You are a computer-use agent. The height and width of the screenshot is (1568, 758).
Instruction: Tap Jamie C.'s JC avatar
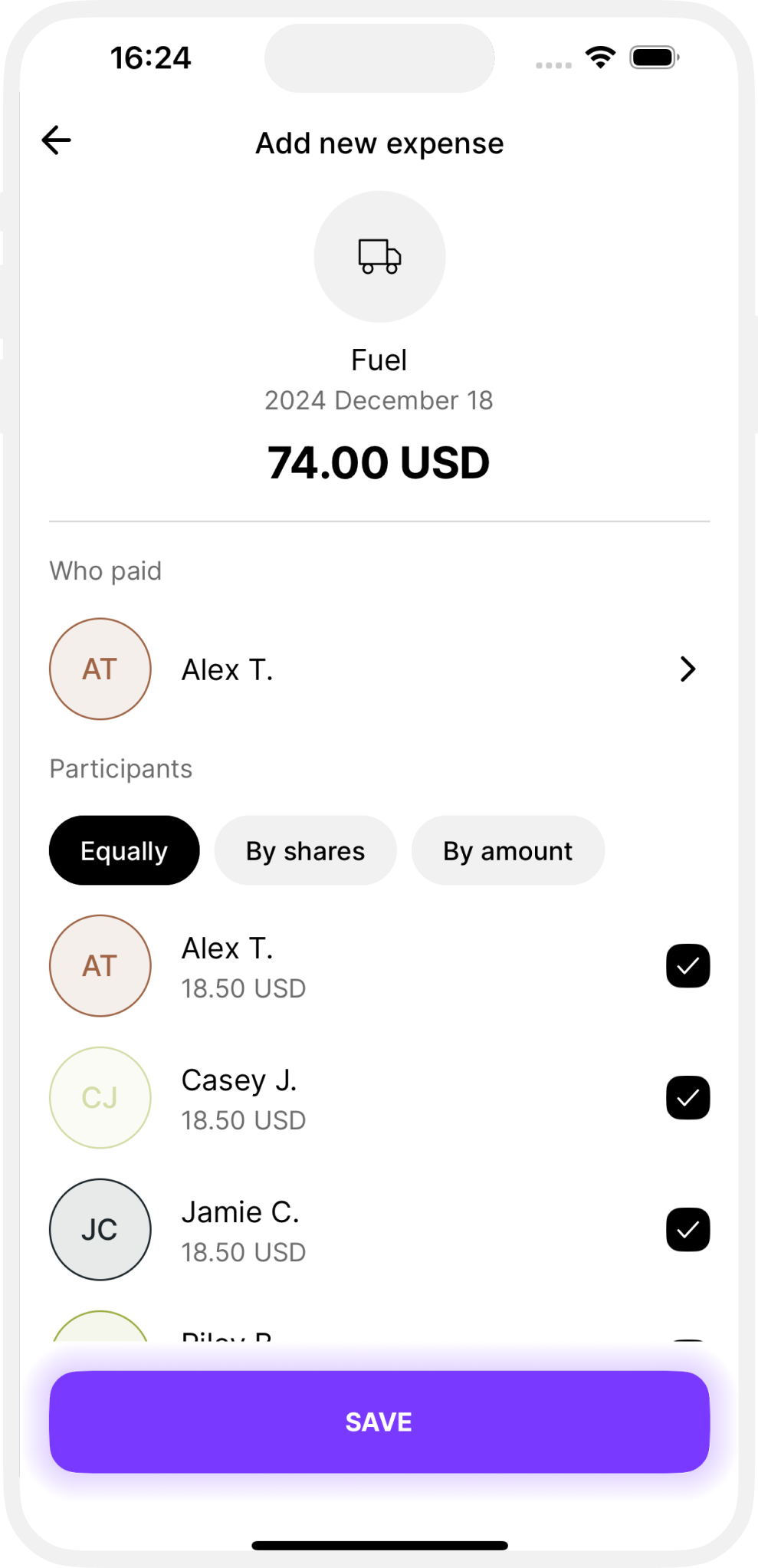(100, 1229)
